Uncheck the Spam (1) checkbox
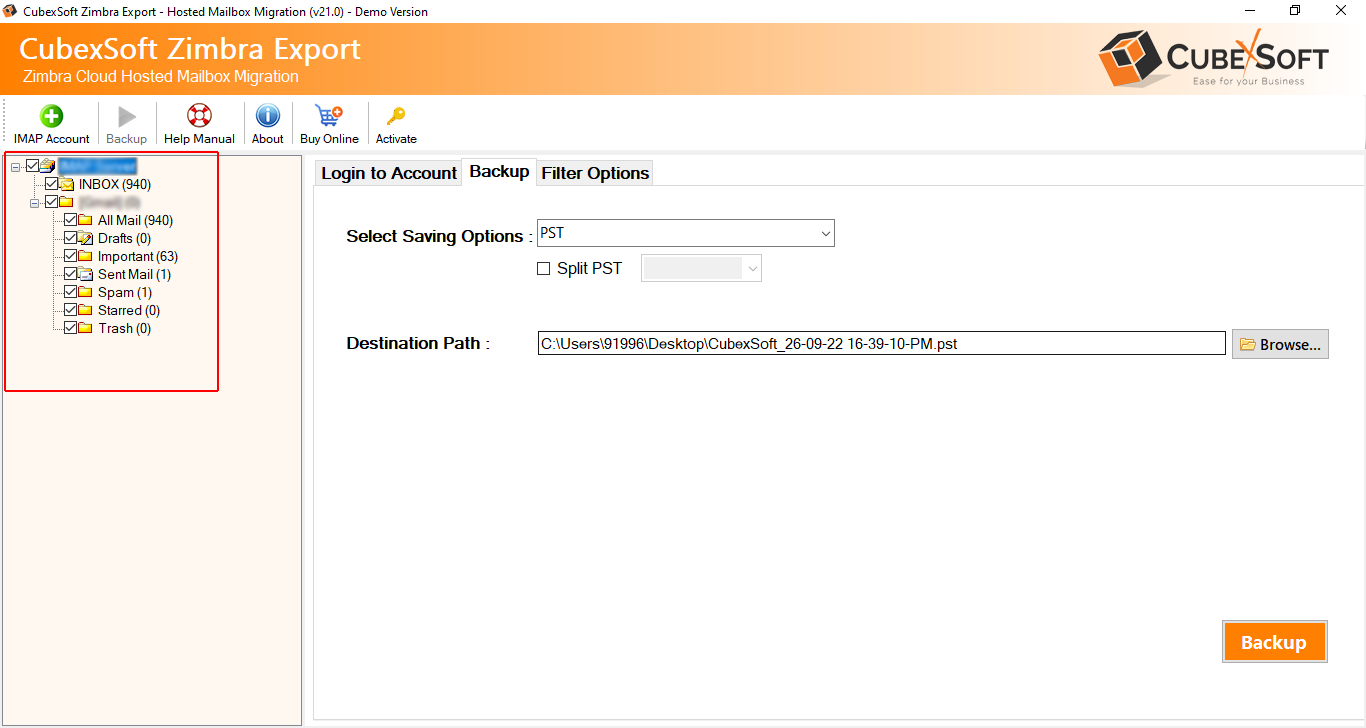Image resolution: width=1366 pixels, height=728 pixels. click(71, 292)
